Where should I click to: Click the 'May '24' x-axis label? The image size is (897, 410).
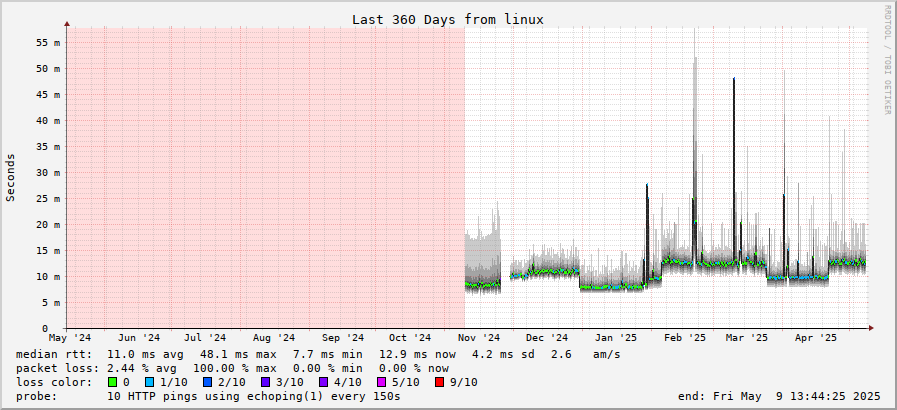[70, 338]
